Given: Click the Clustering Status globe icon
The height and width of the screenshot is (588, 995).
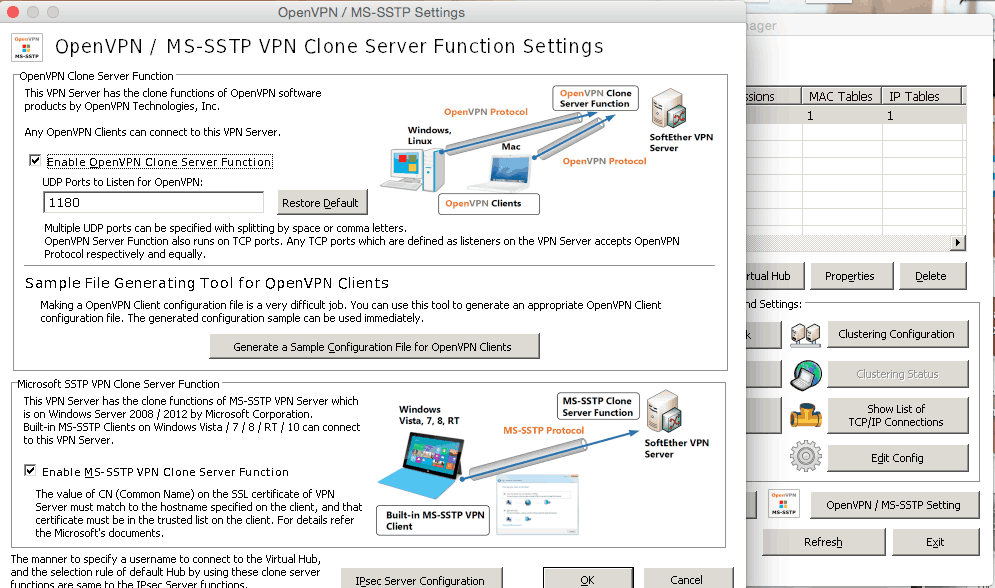Looking at the screenshot, I should (x=806, y=374).
